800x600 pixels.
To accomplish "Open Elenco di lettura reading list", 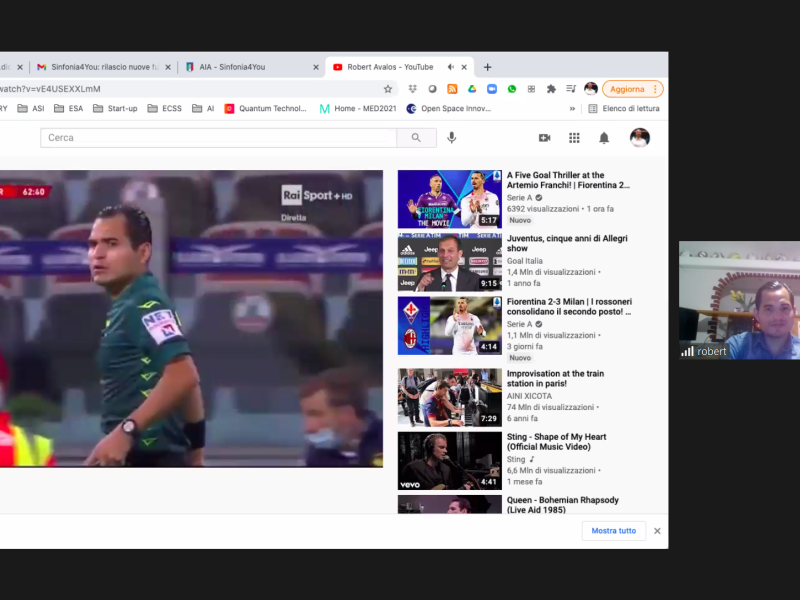I will click(624, 109).
